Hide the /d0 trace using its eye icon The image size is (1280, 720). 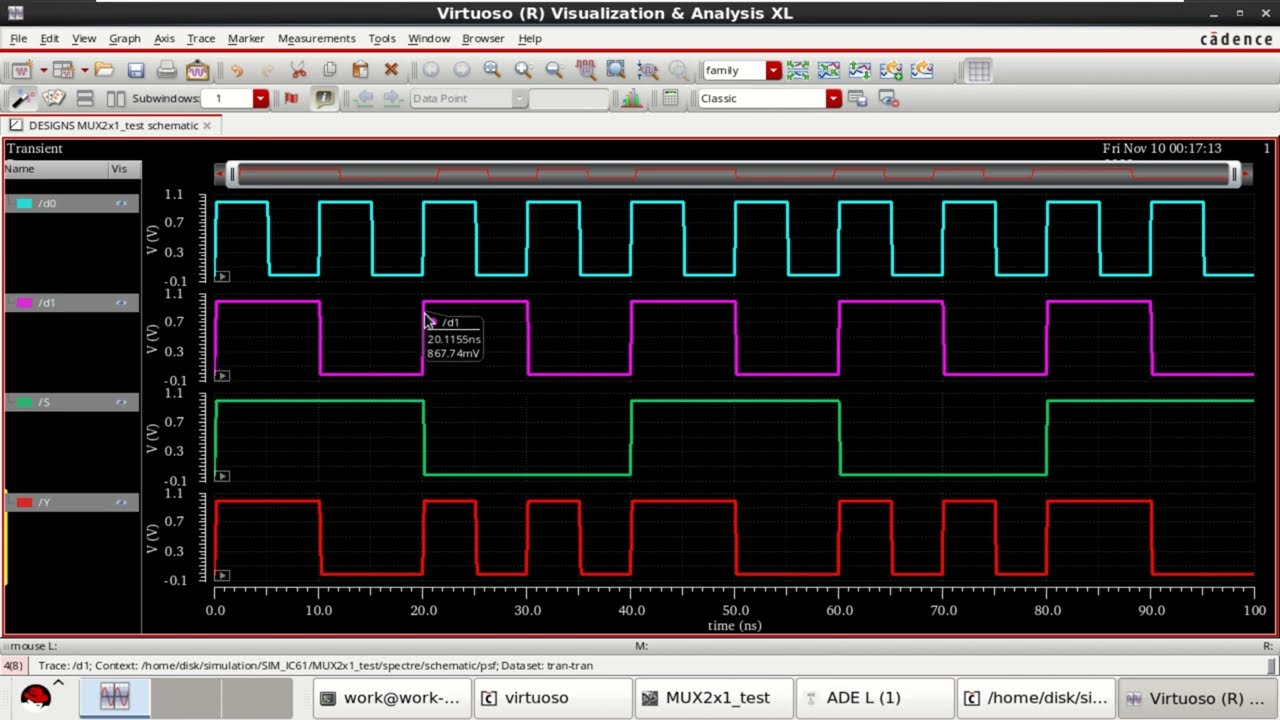coord(121,203)
